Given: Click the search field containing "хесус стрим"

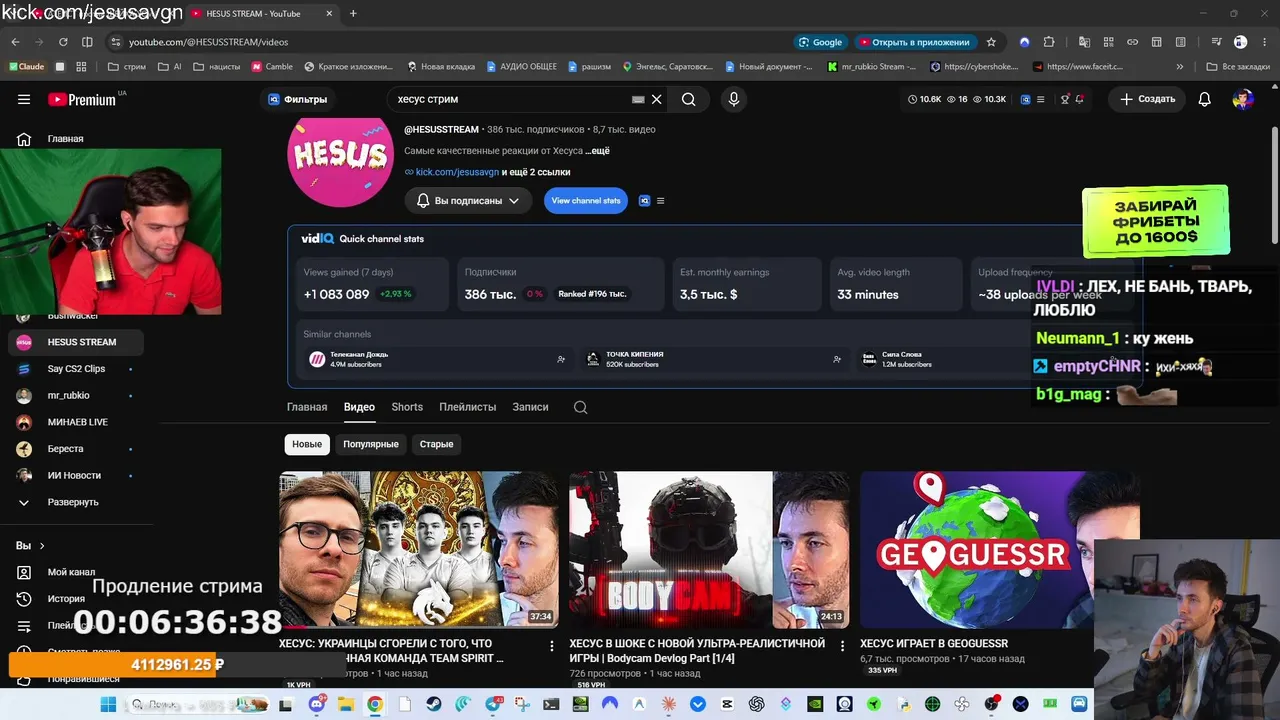Looking at the screenshot, I should pyautogui.click(x=510, y=99).
